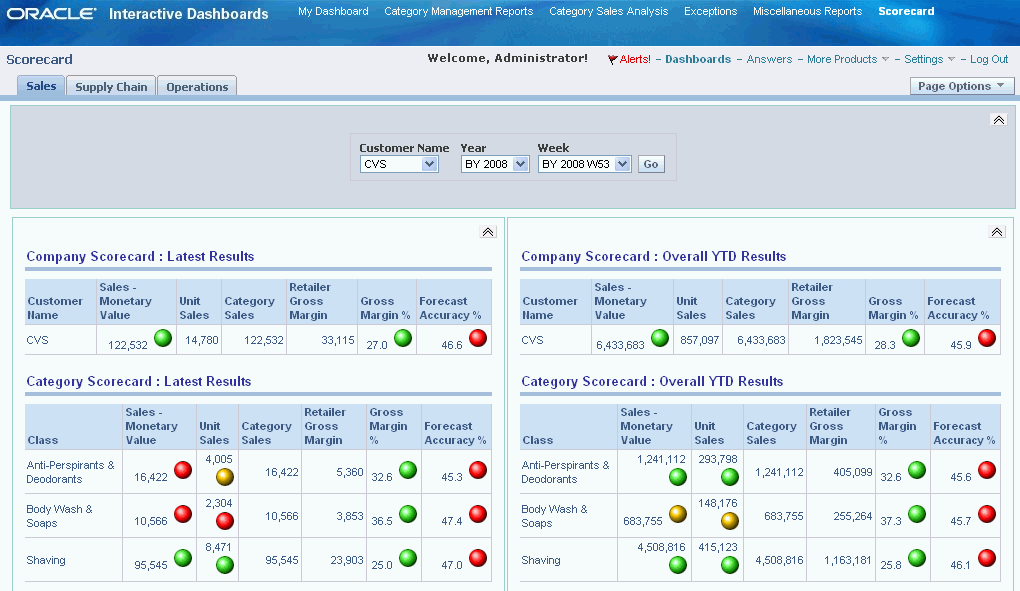Click Body Wash & Soaps in YTD table

tap(554, 516)
